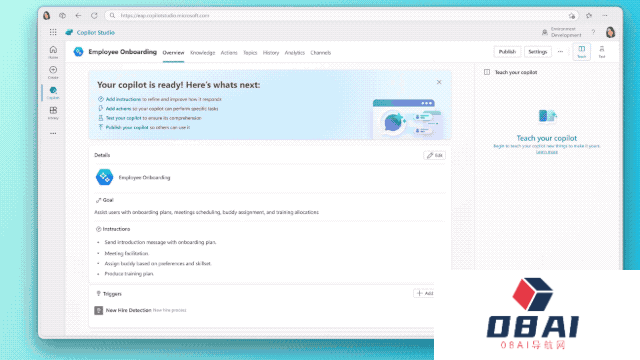The height and width of the screenshot is (360, 640).
Task: Click the Add instructions link
Action: pyautogui.click(x=123, y=99)
